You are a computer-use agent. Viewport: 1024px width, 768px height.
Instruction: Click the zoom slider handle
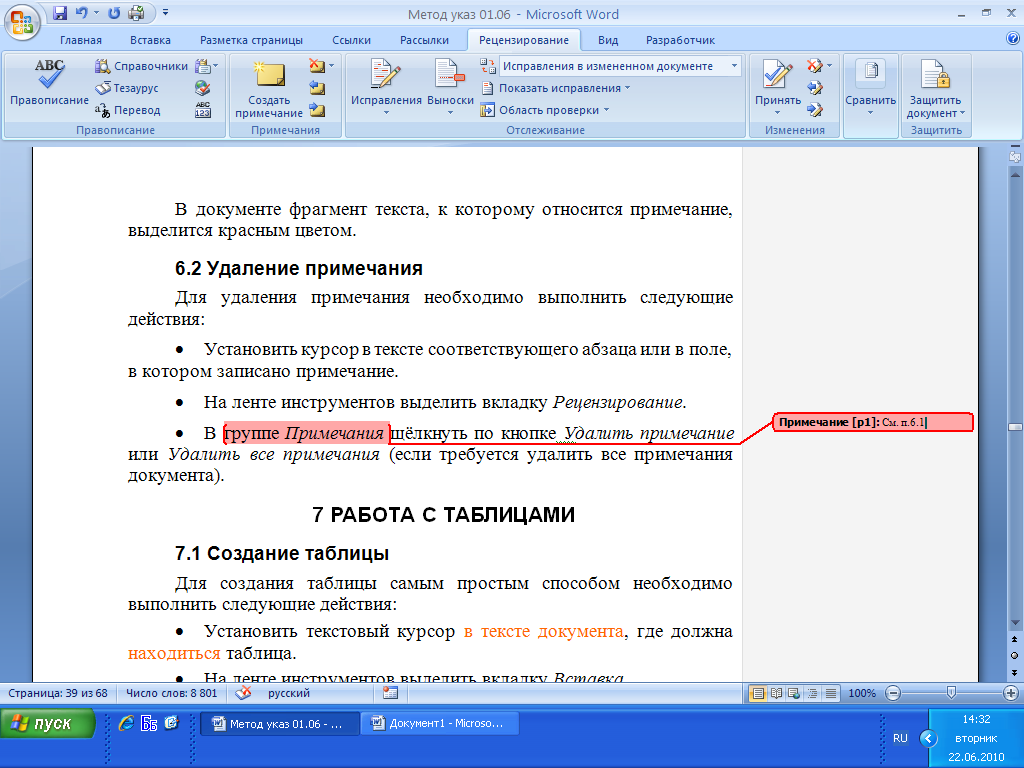click(951, 693)
